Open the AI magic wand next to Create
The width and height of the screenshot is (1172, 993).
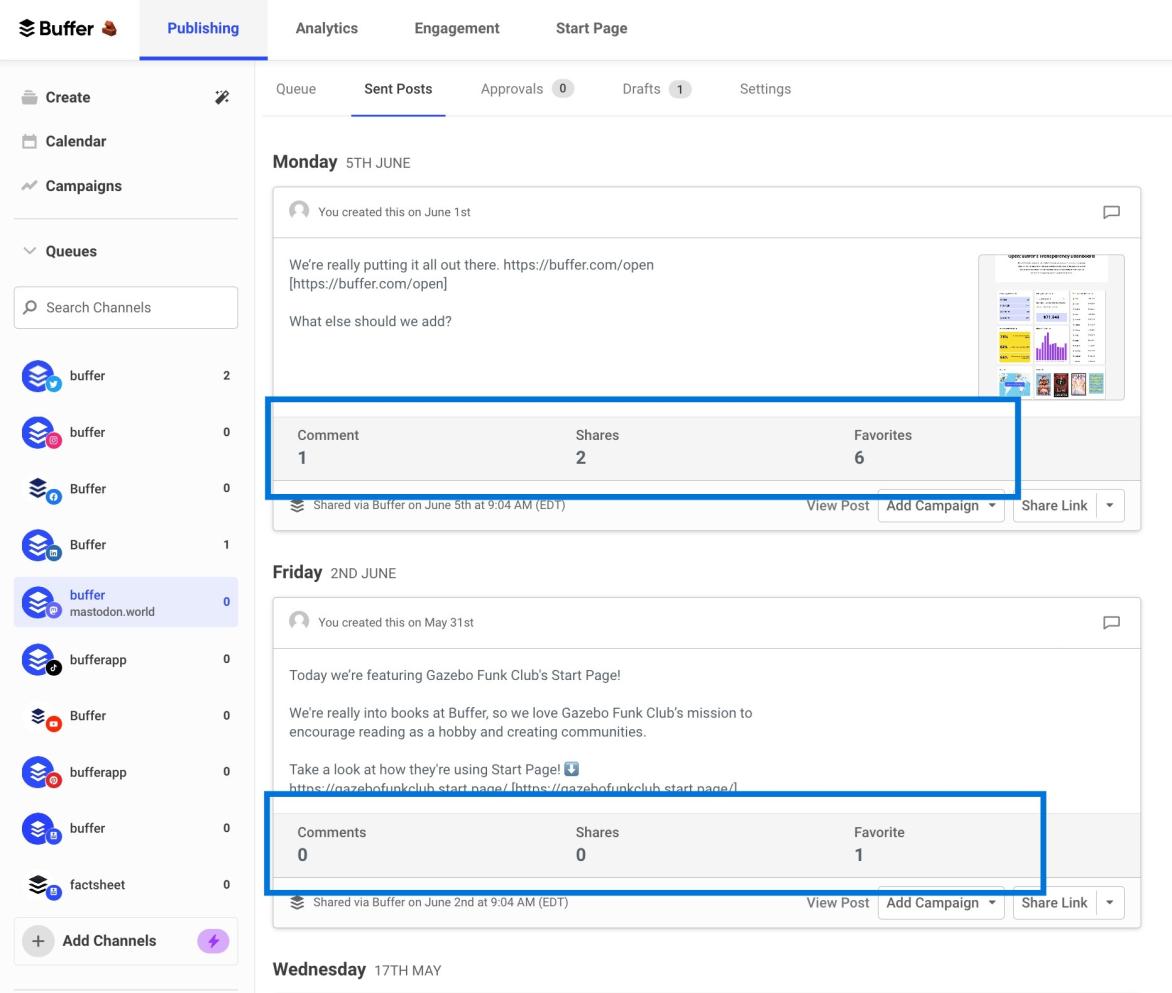(x=222, y=97)
